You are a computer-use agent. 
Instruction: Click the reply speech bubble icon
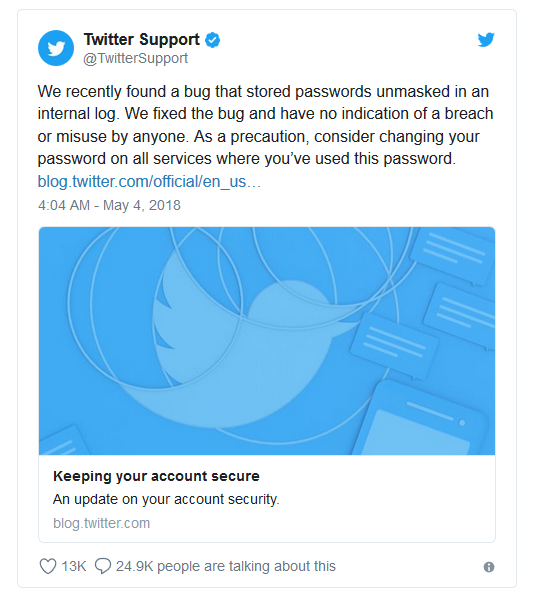(103, 566)
